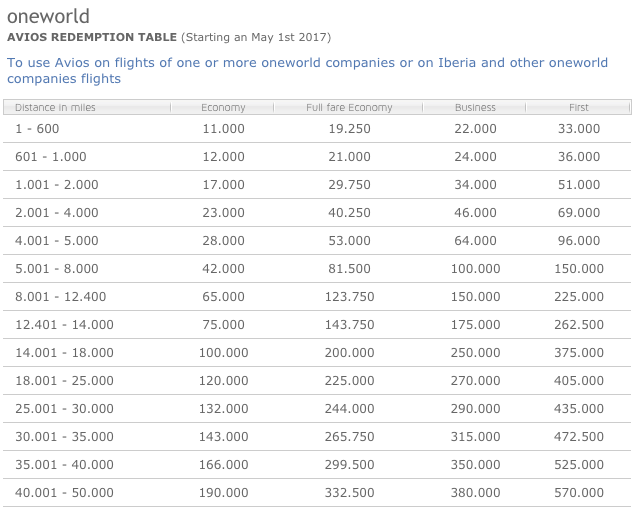Click the 17.000 Economy value
This screenshot has height=513, width=642.
[x=223, y=185]
